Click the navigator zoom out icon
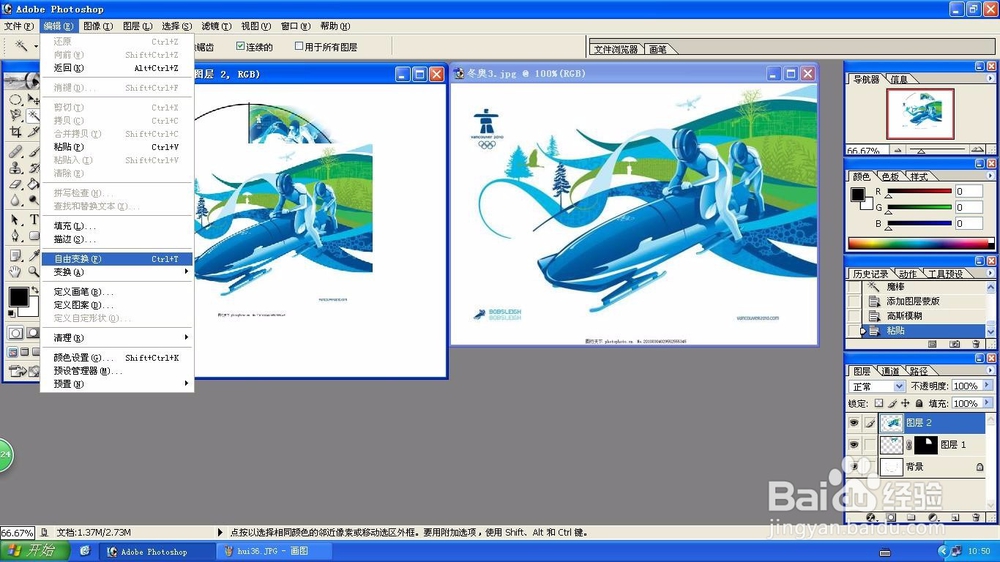This screenshot has height=562, width=1000. [x=898, y=150]
